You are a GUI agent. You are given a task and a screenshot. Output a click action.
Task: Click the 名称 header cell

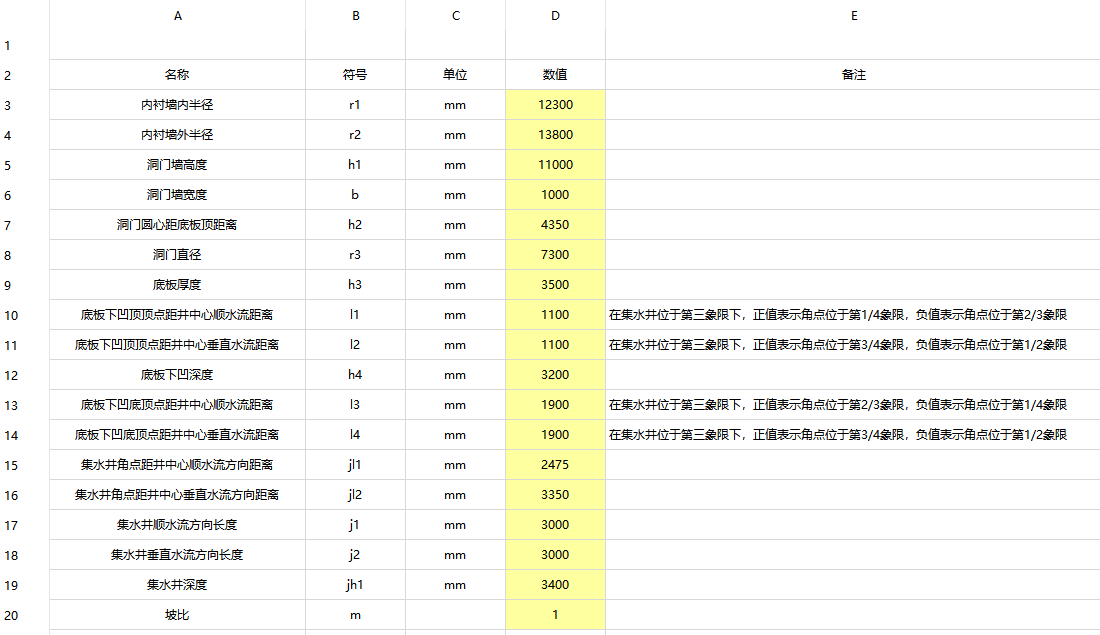click(178, 75)
